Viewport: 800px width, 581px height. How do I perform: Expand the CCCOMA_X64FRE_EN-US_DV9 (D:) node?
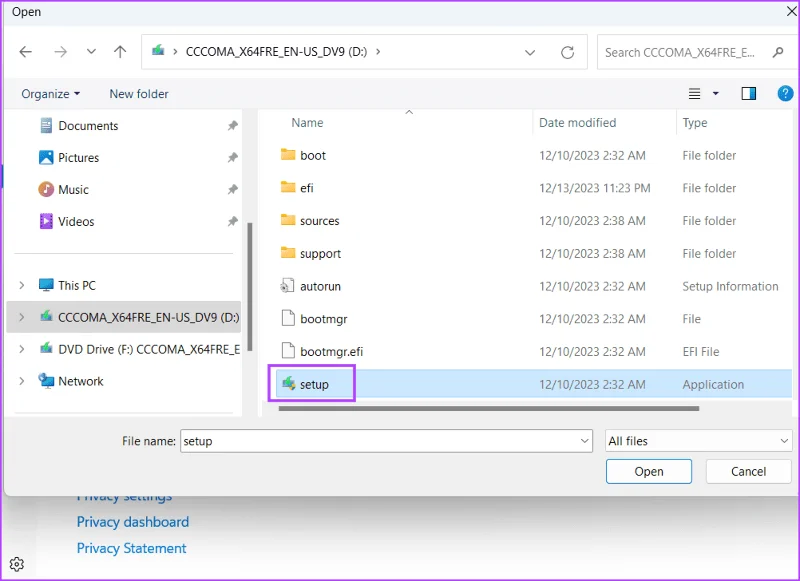pos(21,317)
